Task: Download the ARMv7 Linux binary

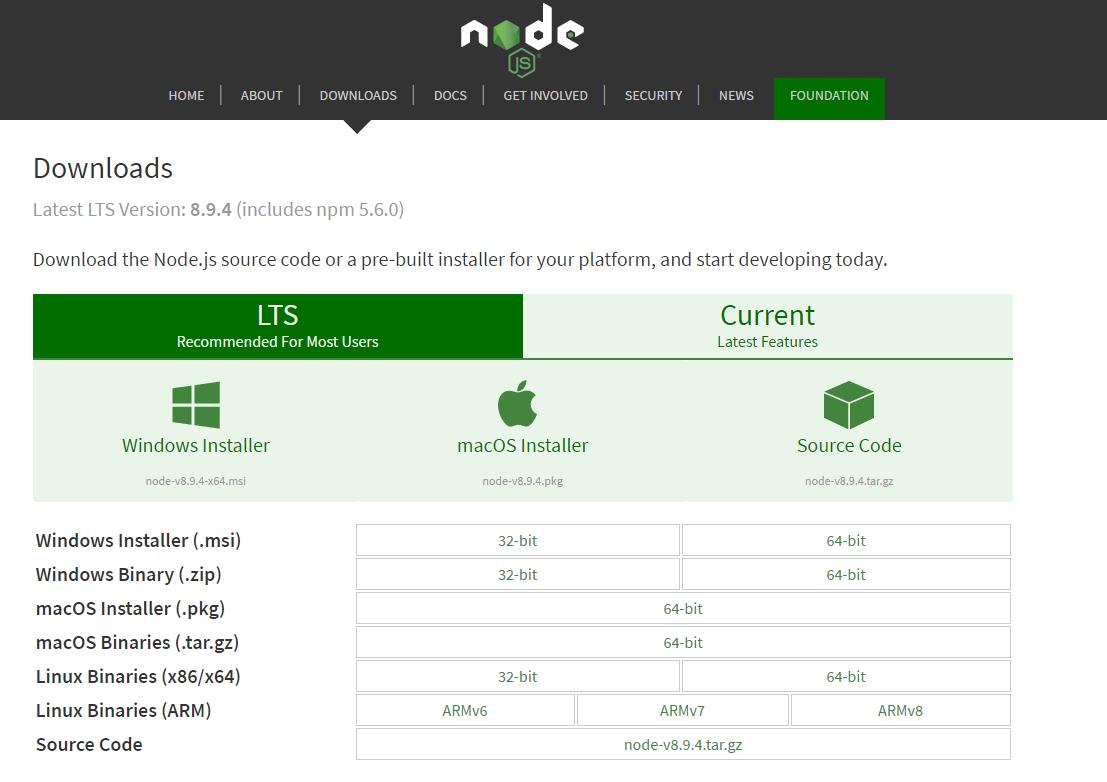Action: point(682,711)
